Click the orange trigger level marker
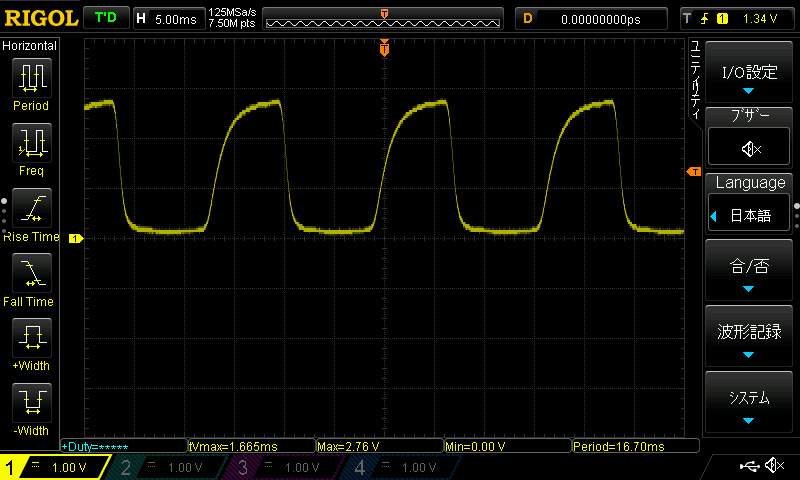Screen dimensions: 800x480 (x=693, y=173)
